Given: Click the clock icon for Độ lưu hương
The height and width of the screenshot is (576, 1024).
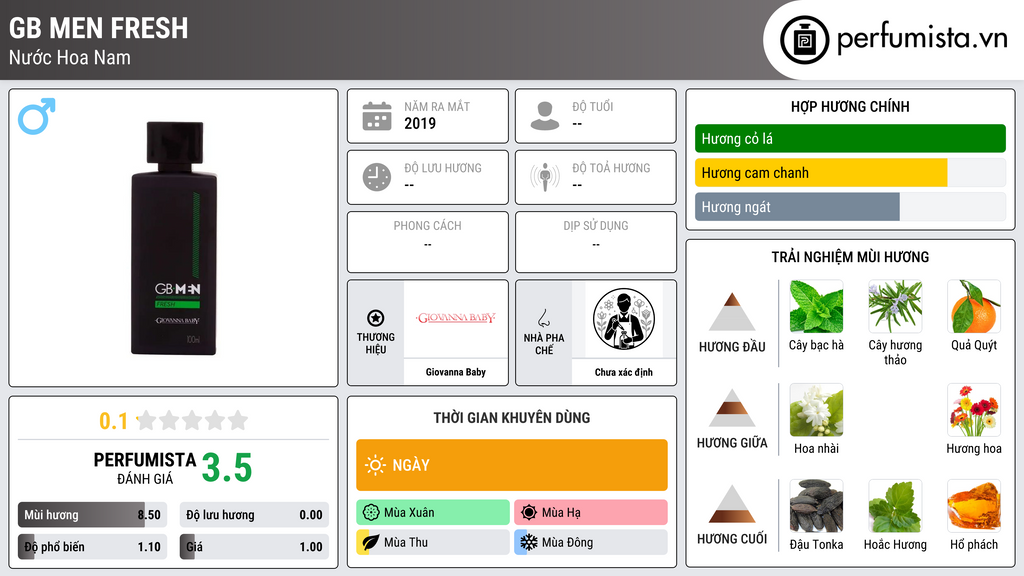Looking at the screenshot, I should 377,177.
